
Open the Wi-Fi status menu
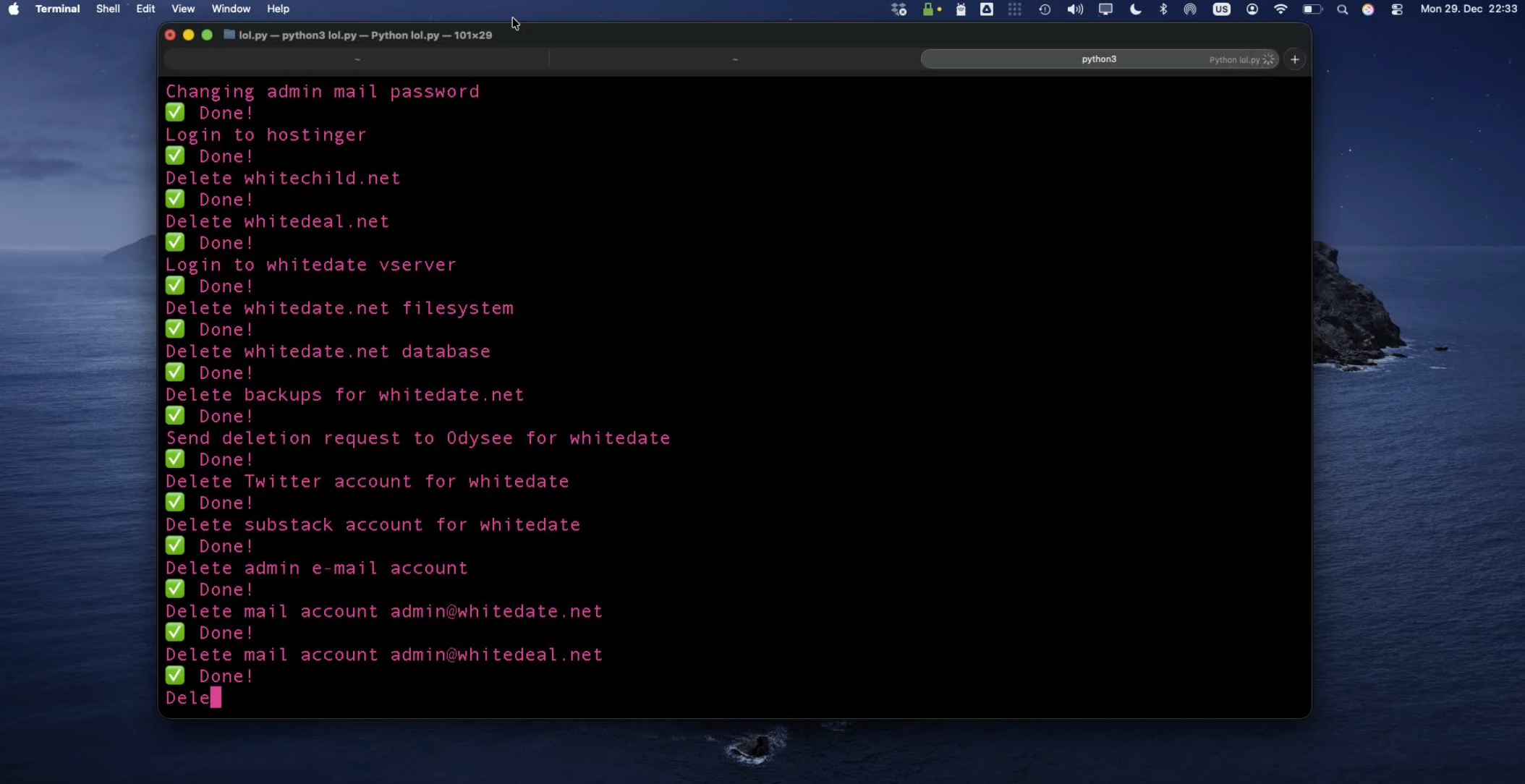[1280, 9]
